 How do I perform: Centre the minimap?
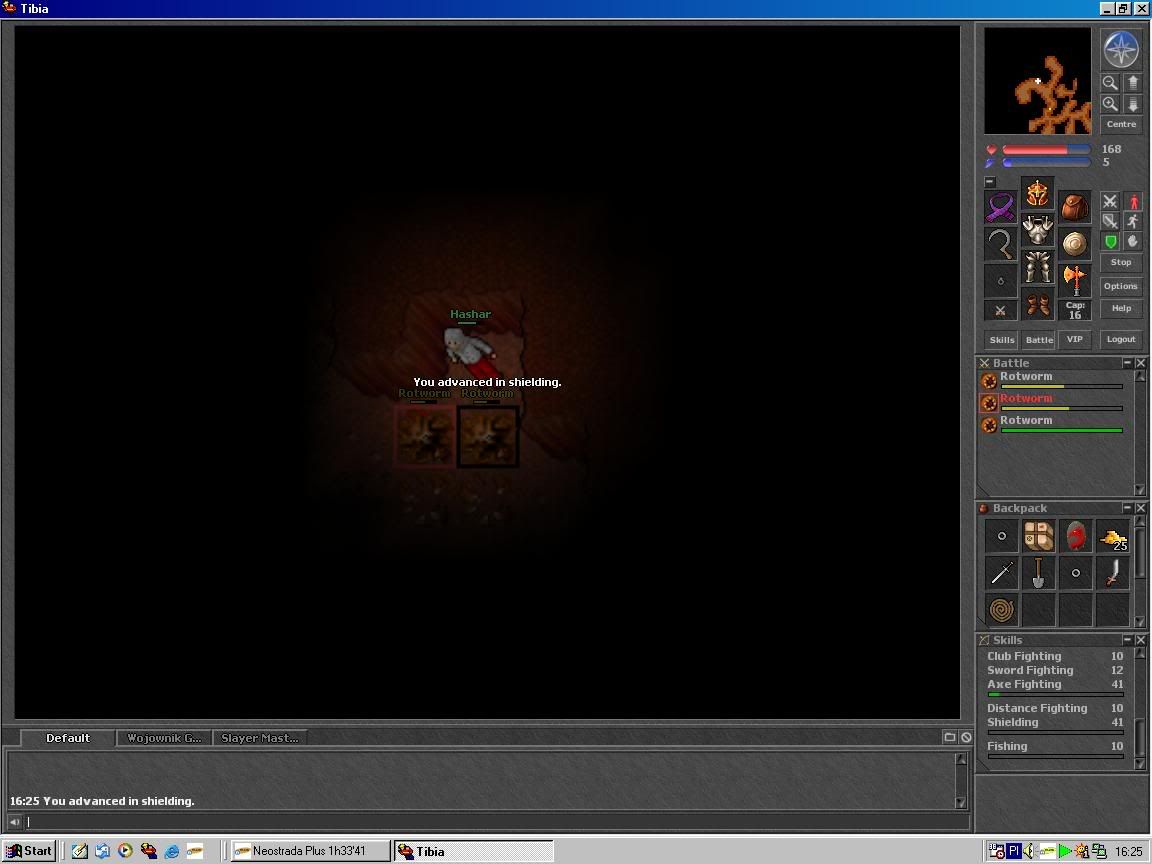click(x=1121, y=124)
